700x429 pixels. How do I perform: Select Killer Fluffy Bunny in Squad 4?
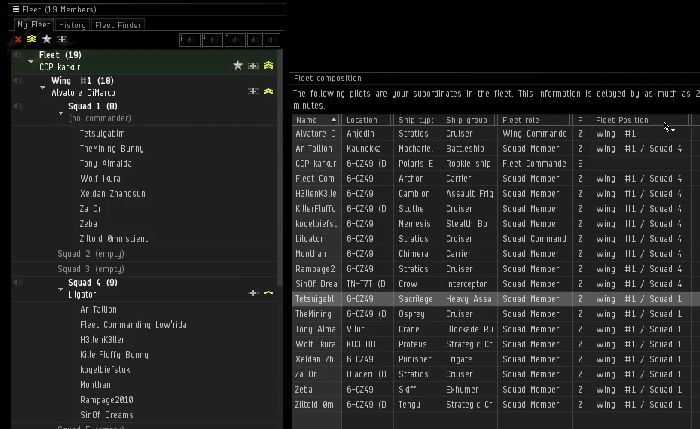coord(114,354)
